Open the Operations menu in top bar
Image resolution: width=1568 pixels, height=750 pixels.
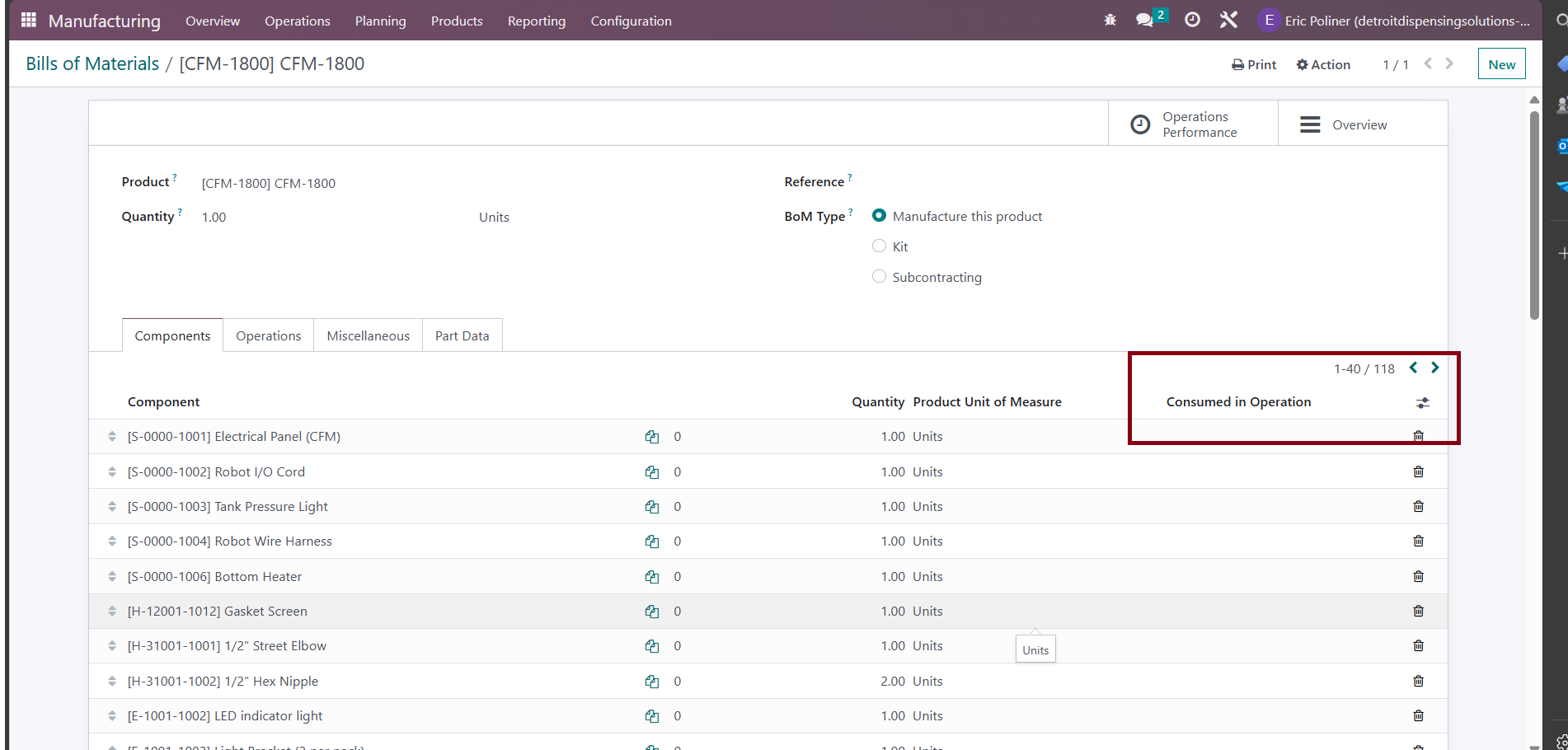(x=298, y=21)
